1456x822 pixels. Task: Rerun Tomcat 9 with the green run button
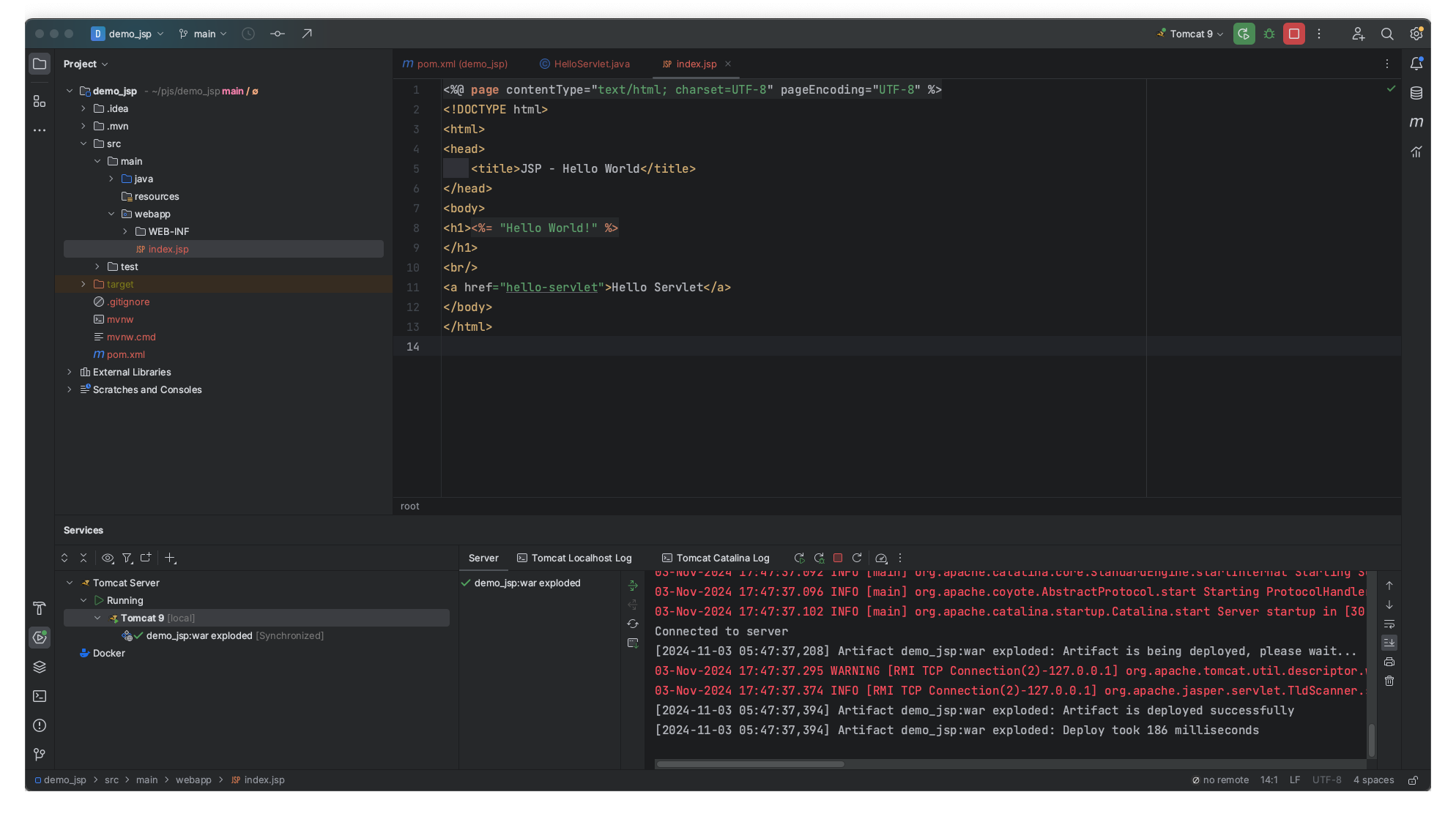(1244, 34)
